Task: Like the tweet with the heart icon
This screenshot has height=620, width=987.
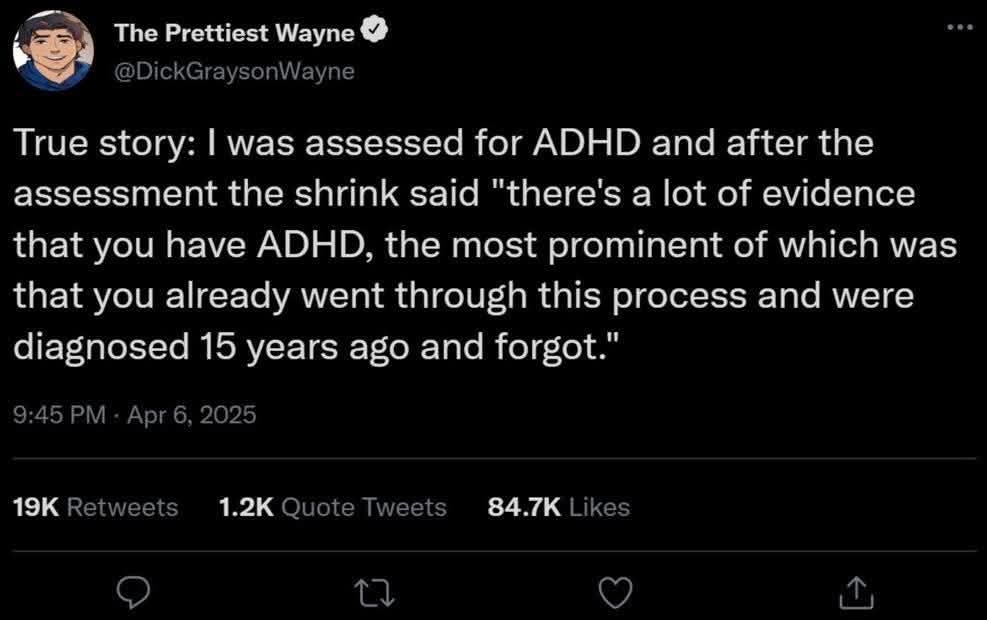Action: pyautogui.click(x=615, y=594)
